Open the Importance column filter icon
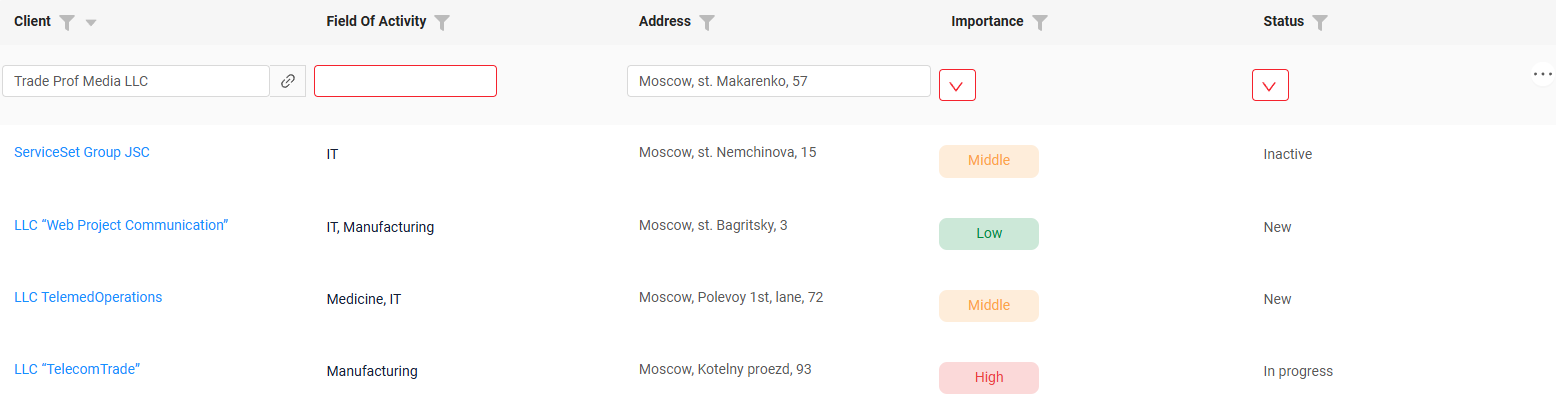Screen dimensions: 1556x399 pyautogui.click(x=1040, y=22)
